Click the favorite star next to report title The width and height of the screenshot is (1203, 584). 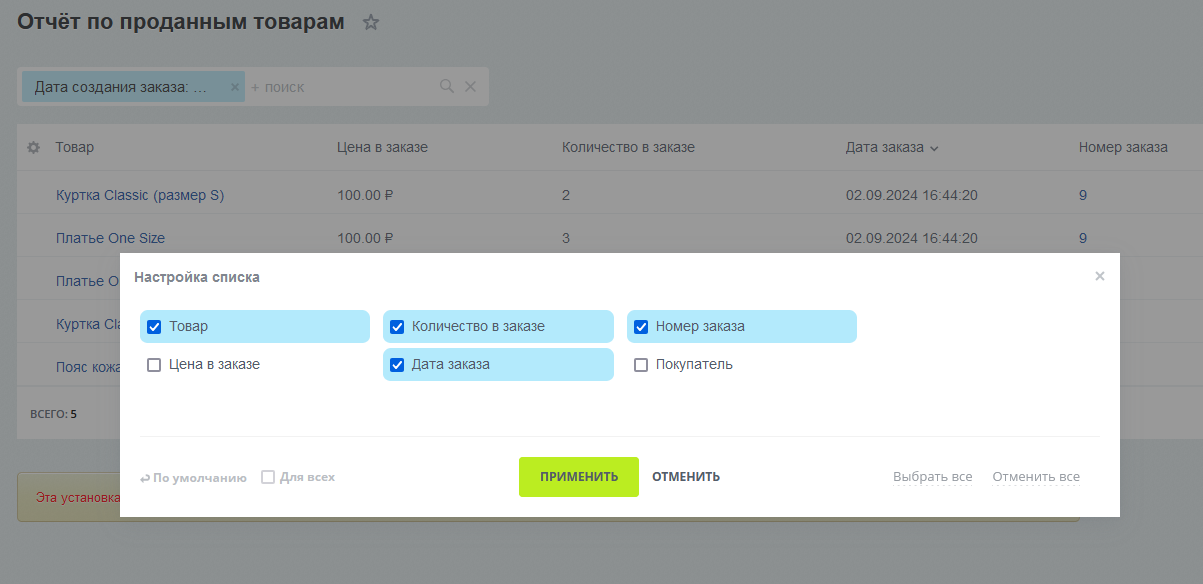pos(371,22)
